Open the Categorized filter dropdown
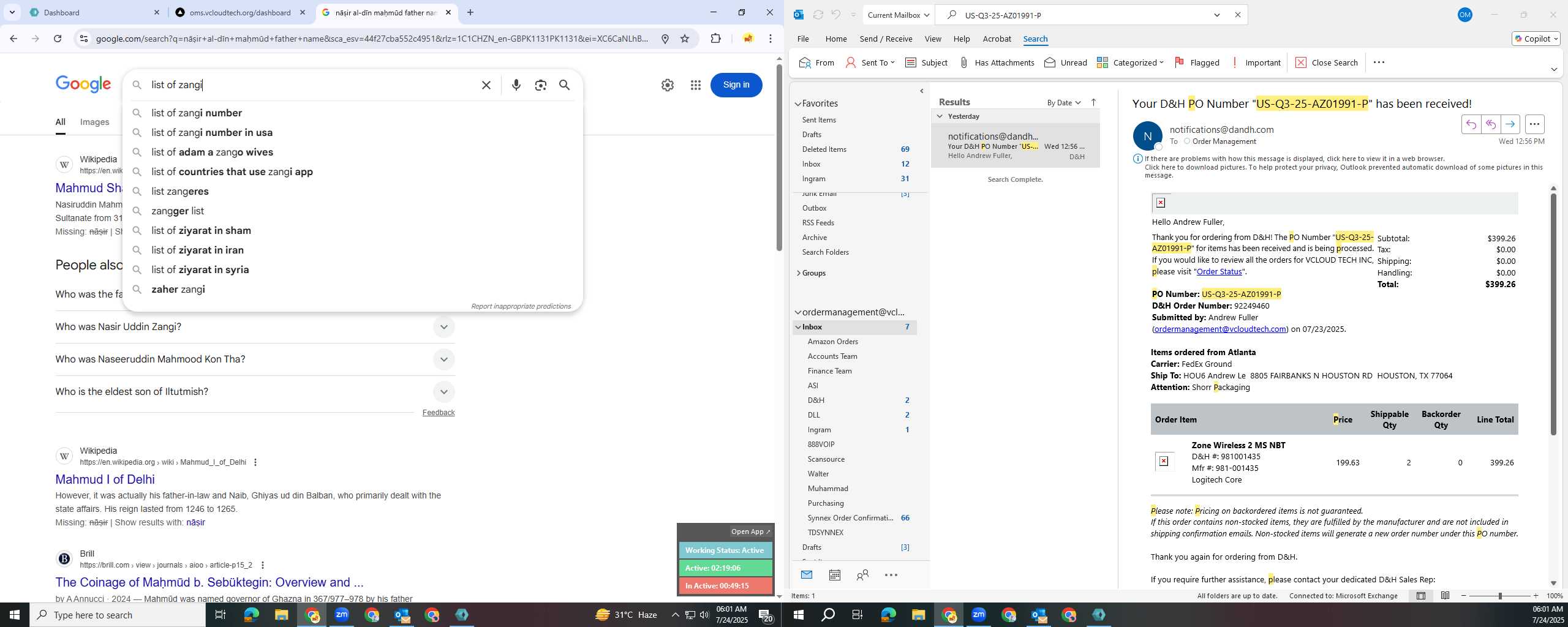 (1130, 62)
